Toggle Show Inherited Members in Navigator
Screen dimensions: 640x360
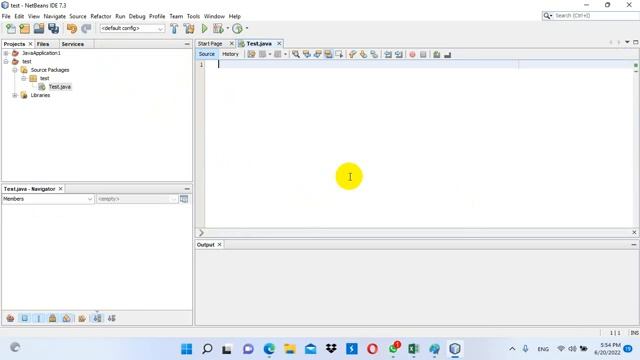[x=10, y=318]
